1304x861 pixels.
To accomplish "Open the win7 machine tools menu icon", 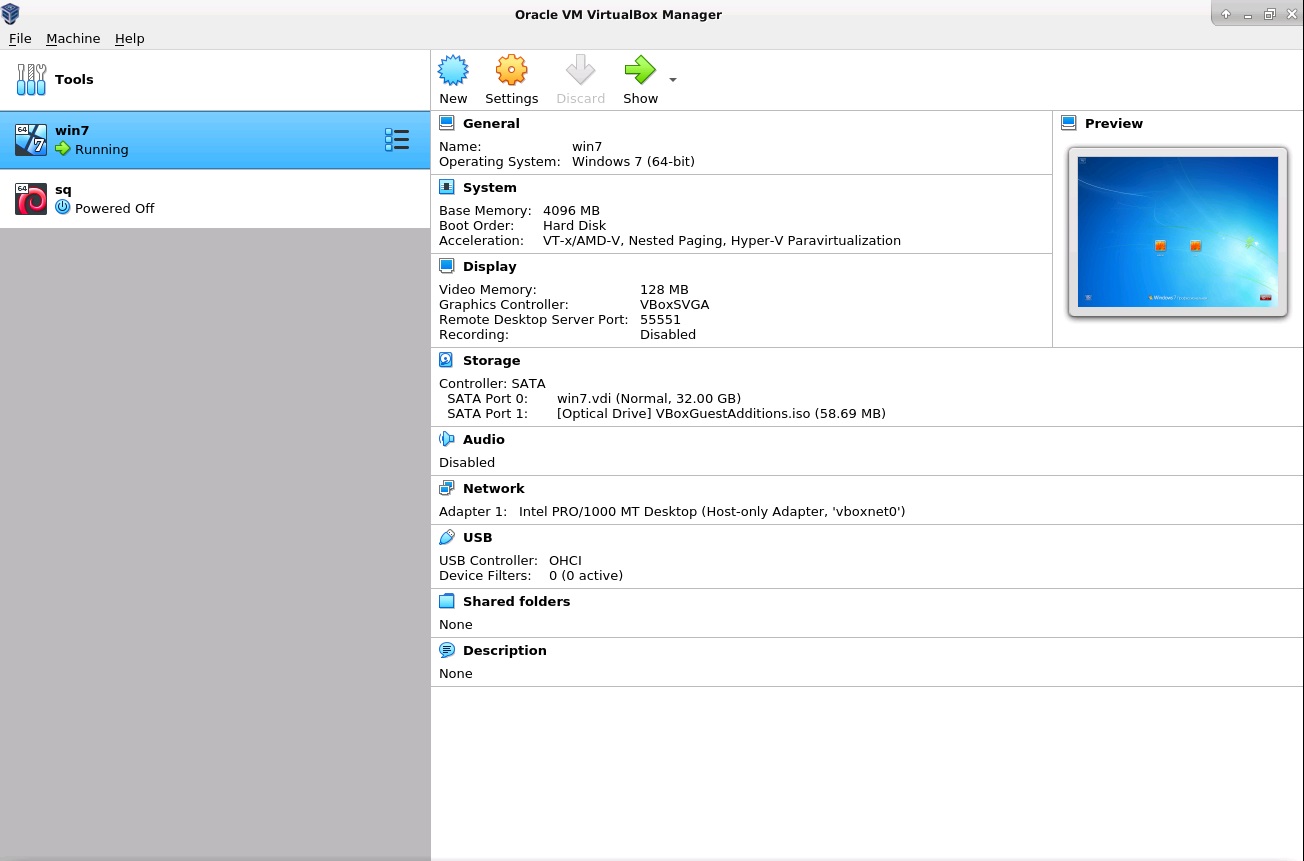I will [397, 140].
